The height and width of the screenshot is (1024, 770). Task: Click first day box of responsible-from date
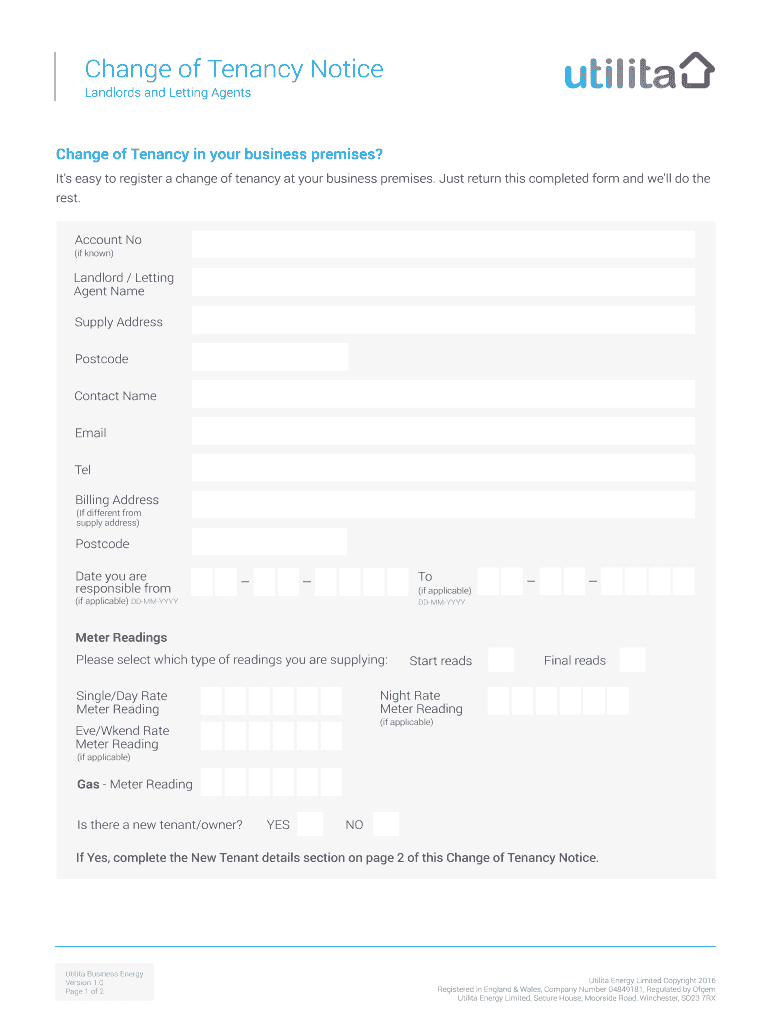[202, 582]
